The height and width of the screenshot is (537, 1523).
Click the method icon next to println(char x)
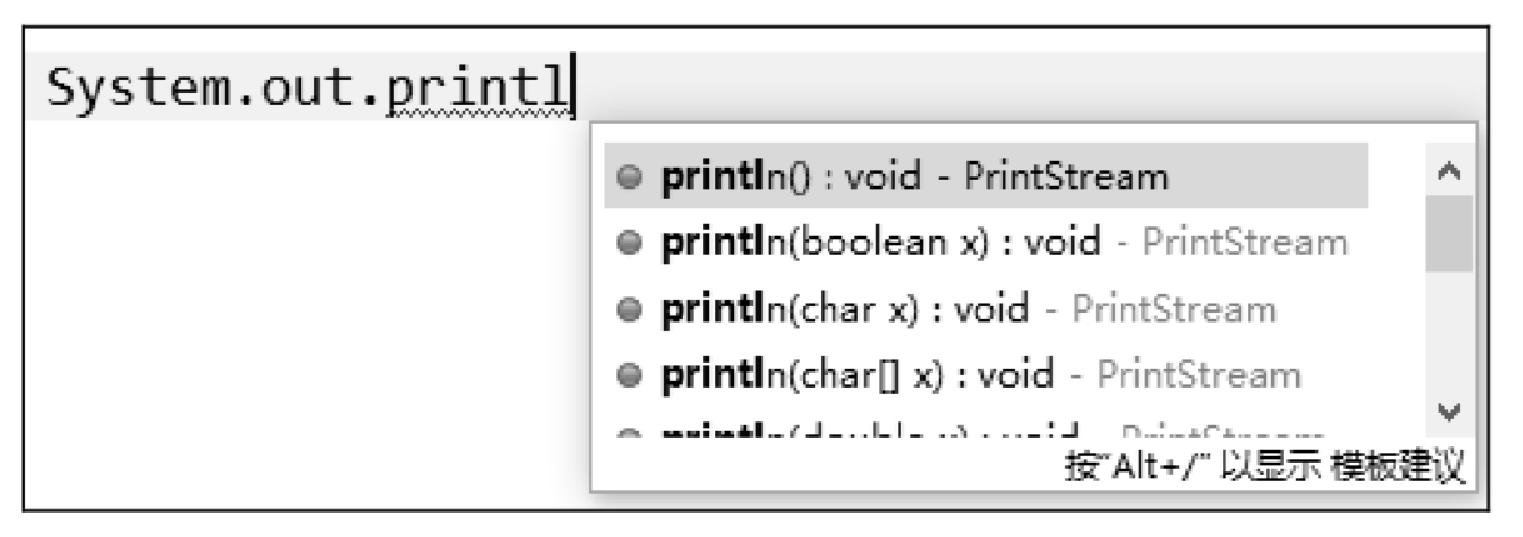click(x=629, y=309)
